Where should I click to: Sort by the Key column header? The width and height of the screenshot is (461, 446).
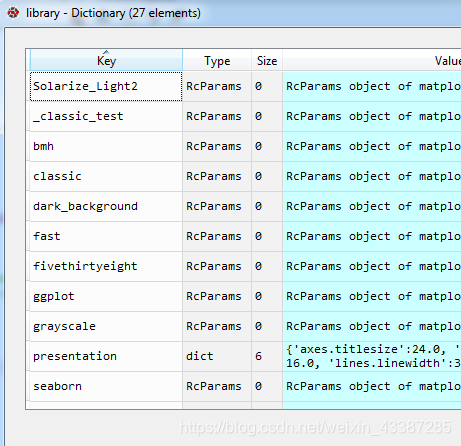[x=106, y=60]
